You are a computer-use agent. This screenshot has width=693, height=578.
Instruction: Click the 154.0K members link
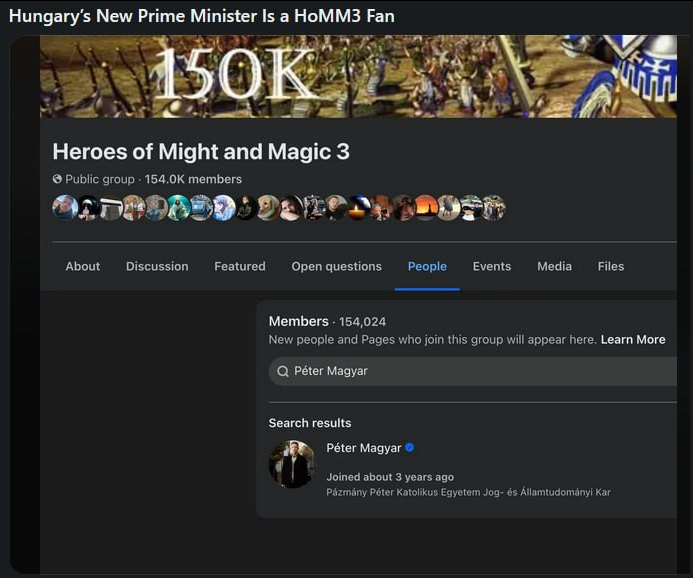pos(193,179)
